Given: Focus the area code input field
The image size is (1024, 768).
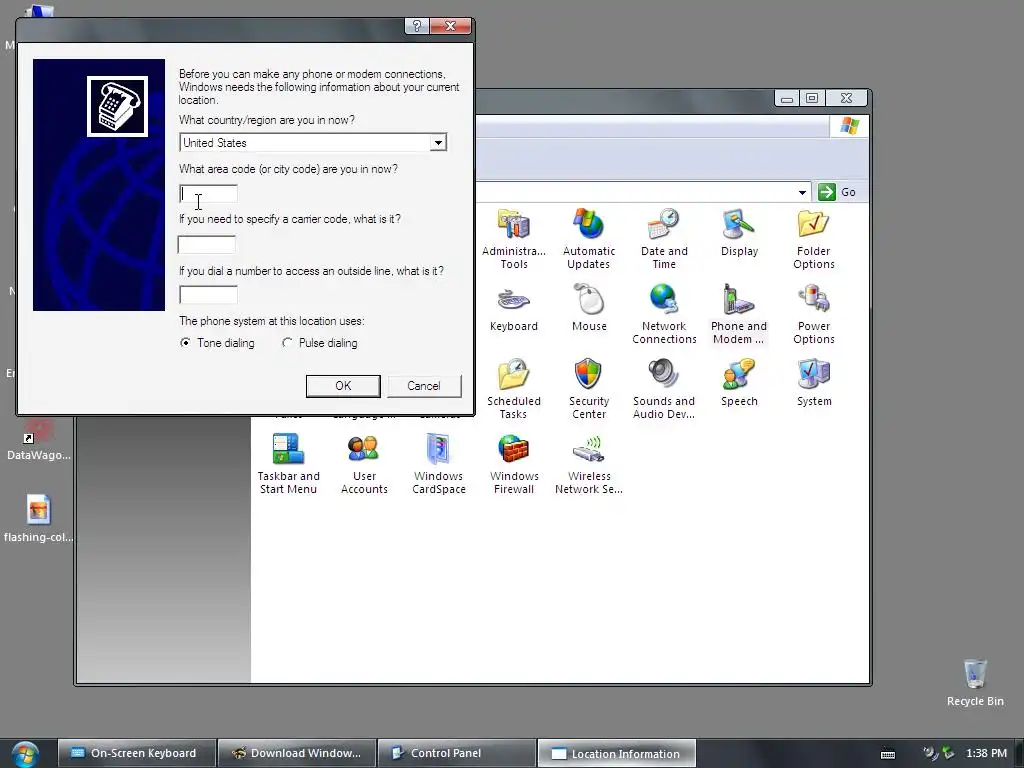Looking at the screenshot, I should tap(208, 194).
